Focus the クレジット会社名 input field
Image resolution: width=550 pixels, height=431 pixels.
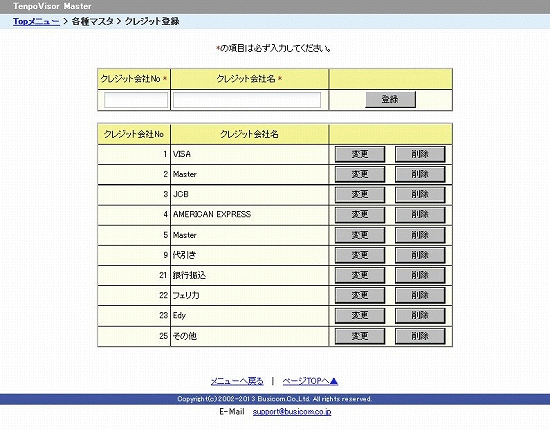coord(247,100)
